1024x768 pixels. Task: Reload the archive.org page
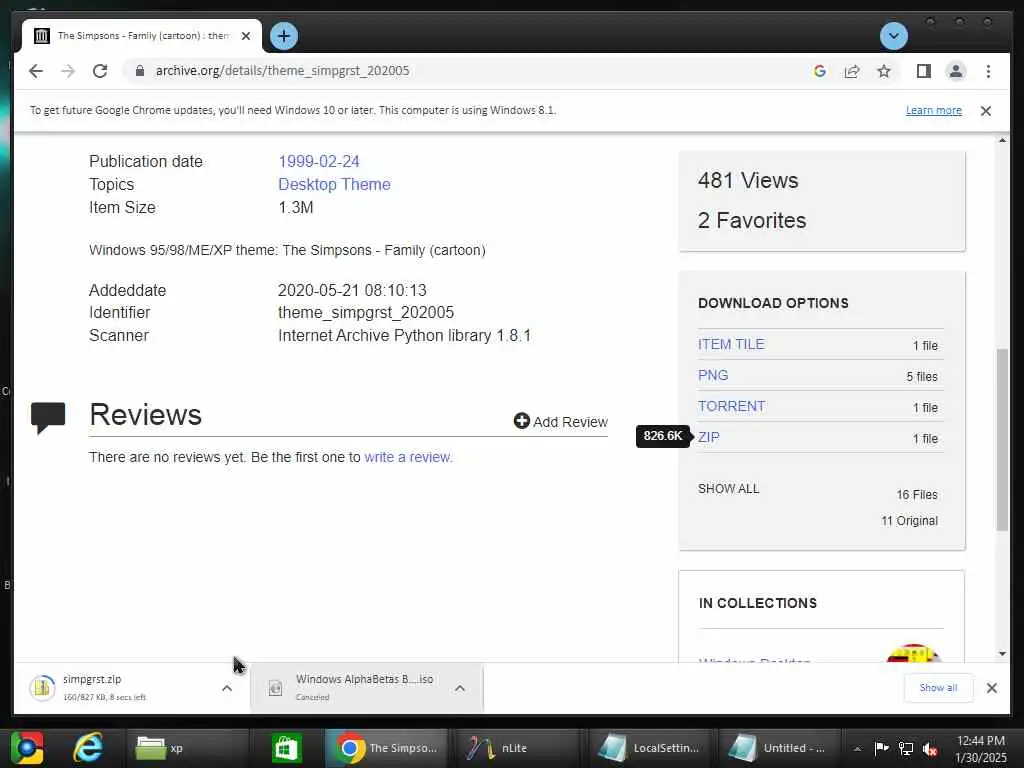100,71
